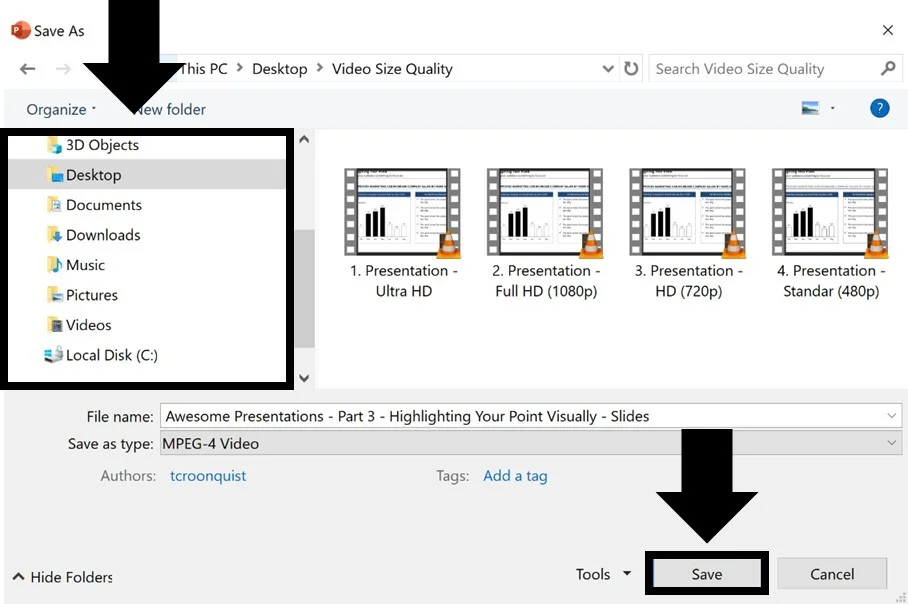Open the Organize menu

[61, 109]
